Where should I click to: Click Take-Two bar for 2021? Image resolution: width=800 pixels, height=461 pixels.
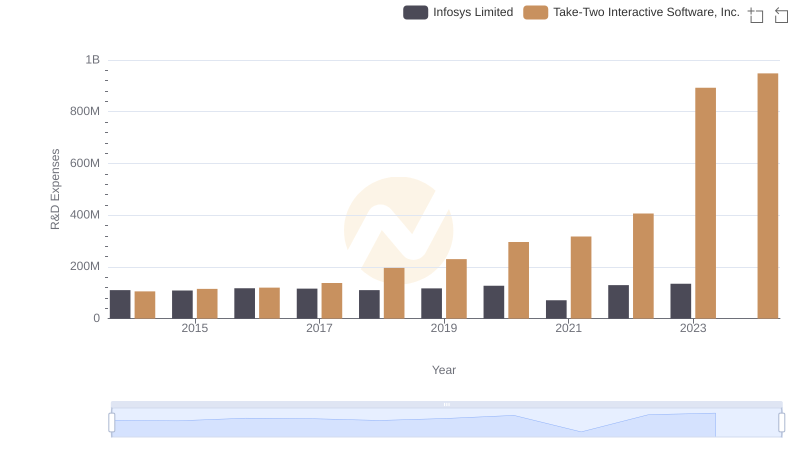point(581,277)
